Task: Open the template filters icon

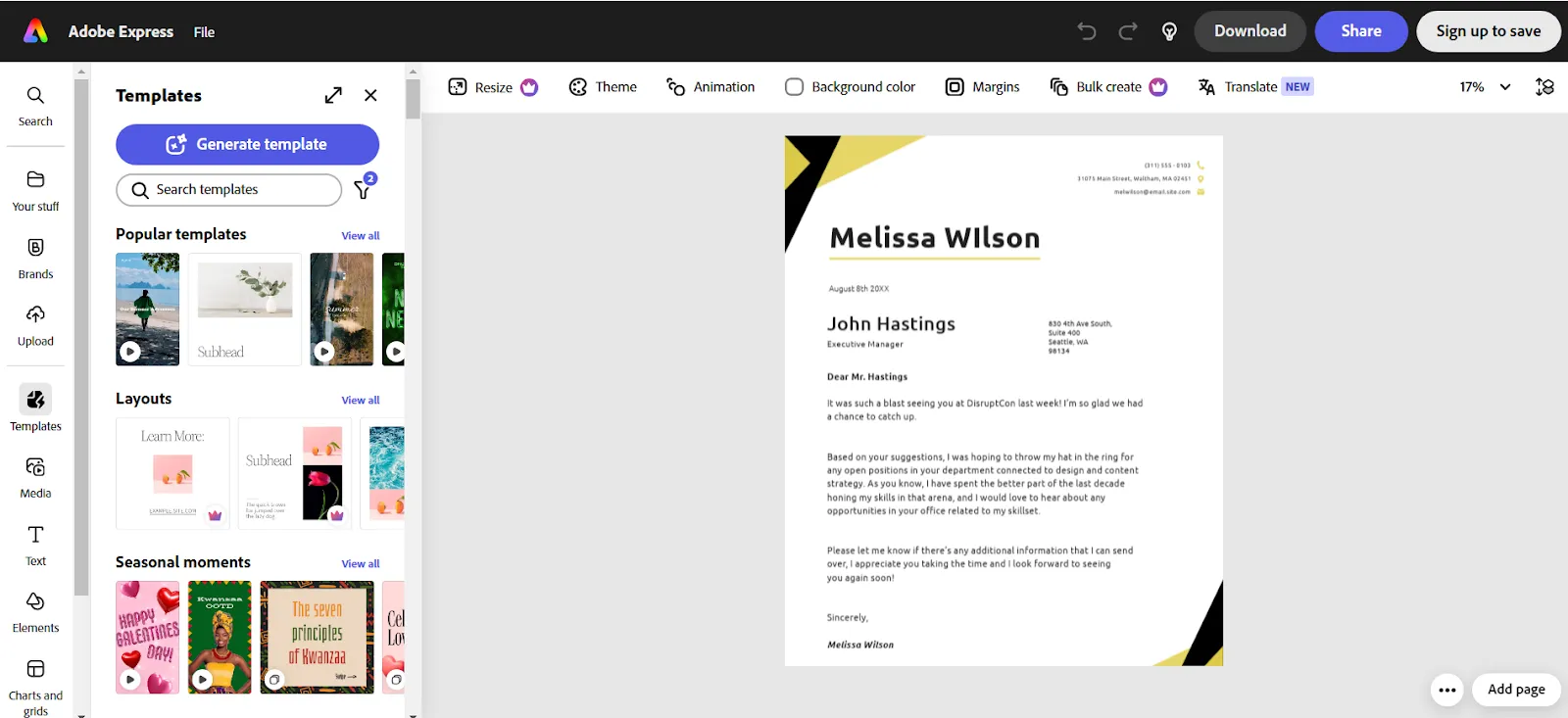Action: pos(364,188)
